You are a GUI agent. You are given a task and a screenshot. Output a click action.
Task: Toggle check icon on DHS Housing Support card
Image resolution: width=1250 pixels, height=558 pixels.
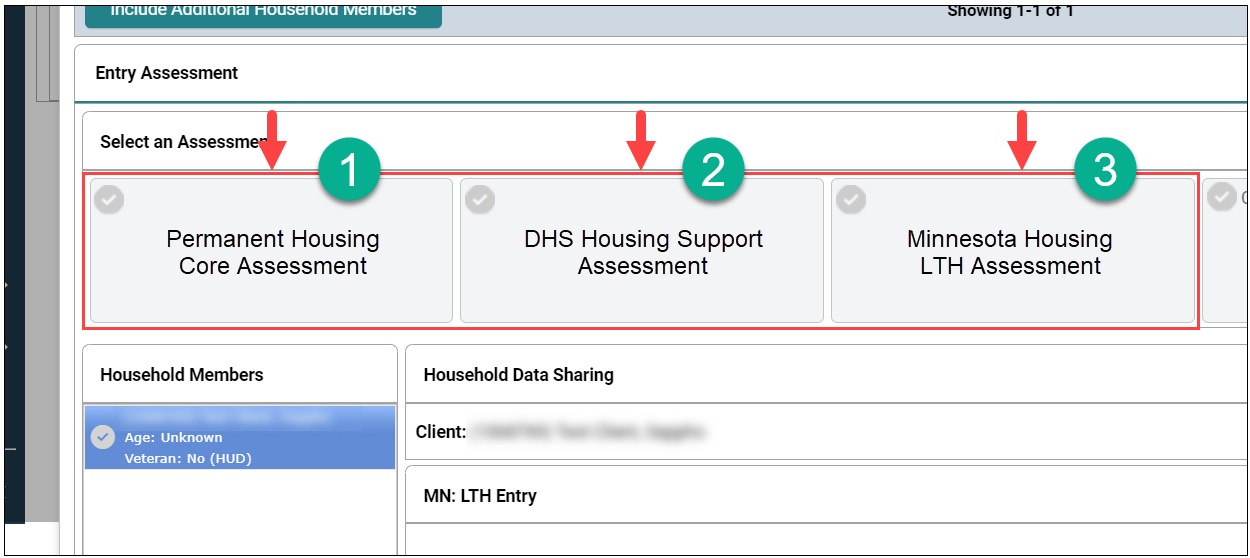click(481, 200)
